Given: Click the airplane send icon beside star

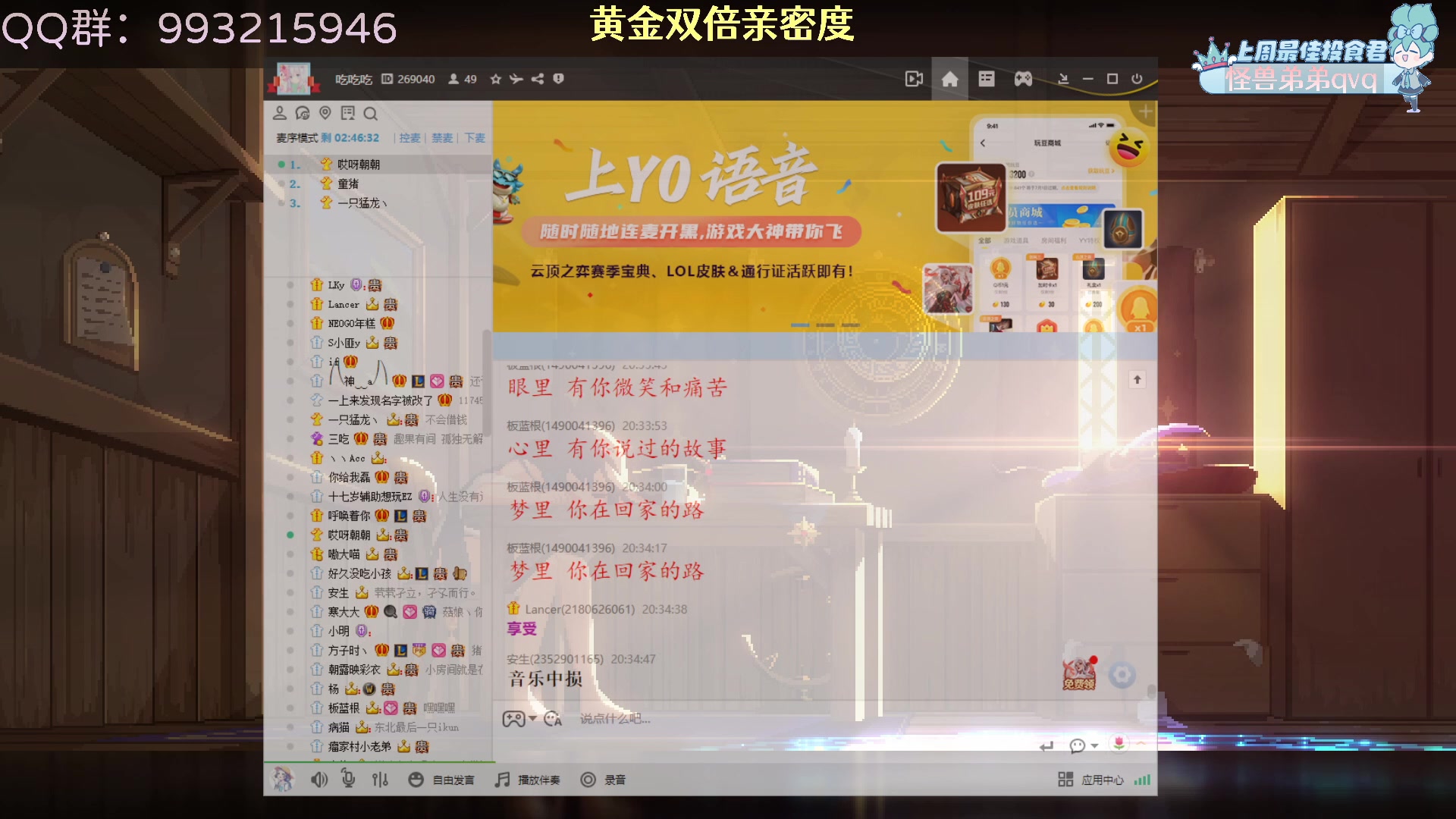Looking at the screenshot, I should coord(516,79).
